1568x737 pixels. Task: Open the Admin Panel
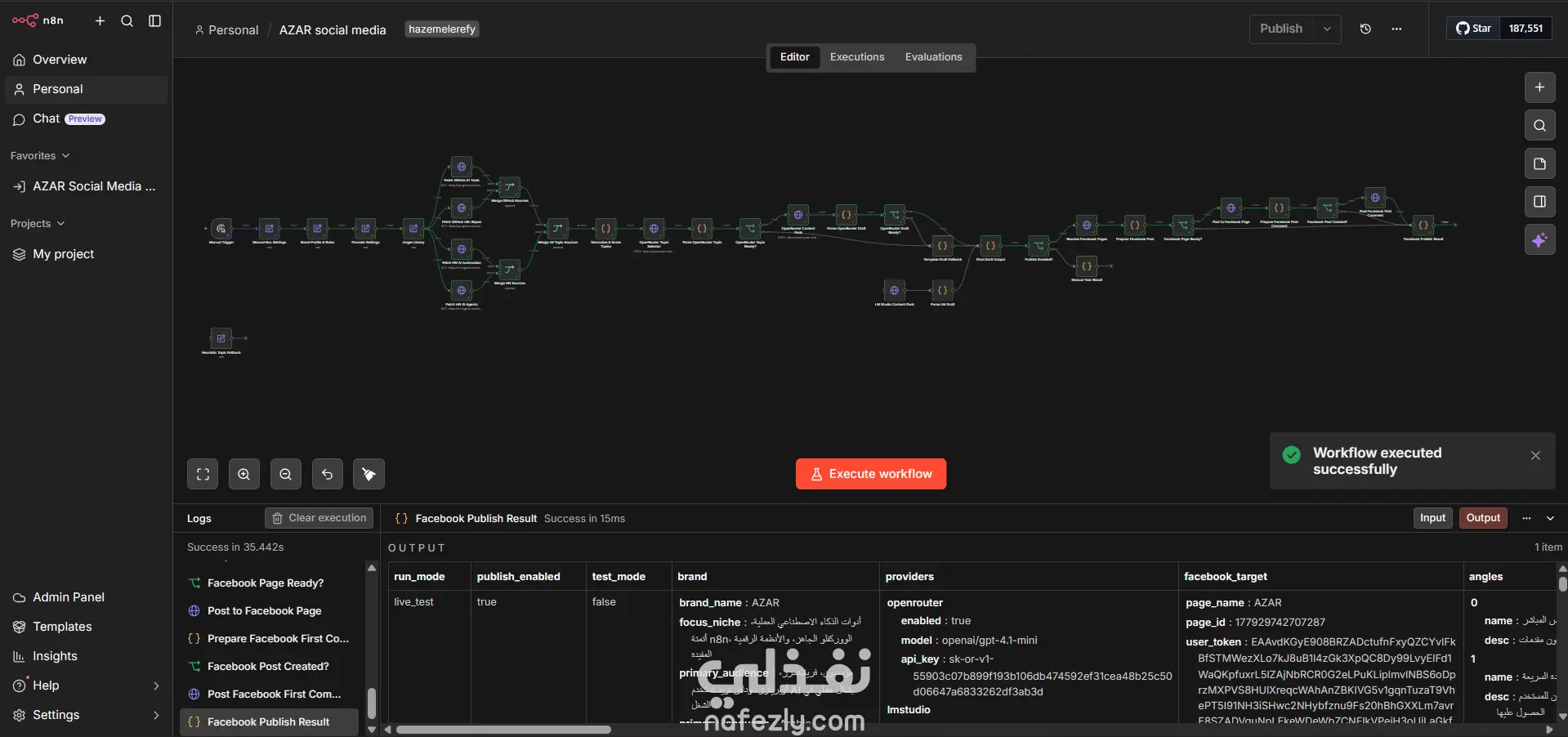click(86, 597)
